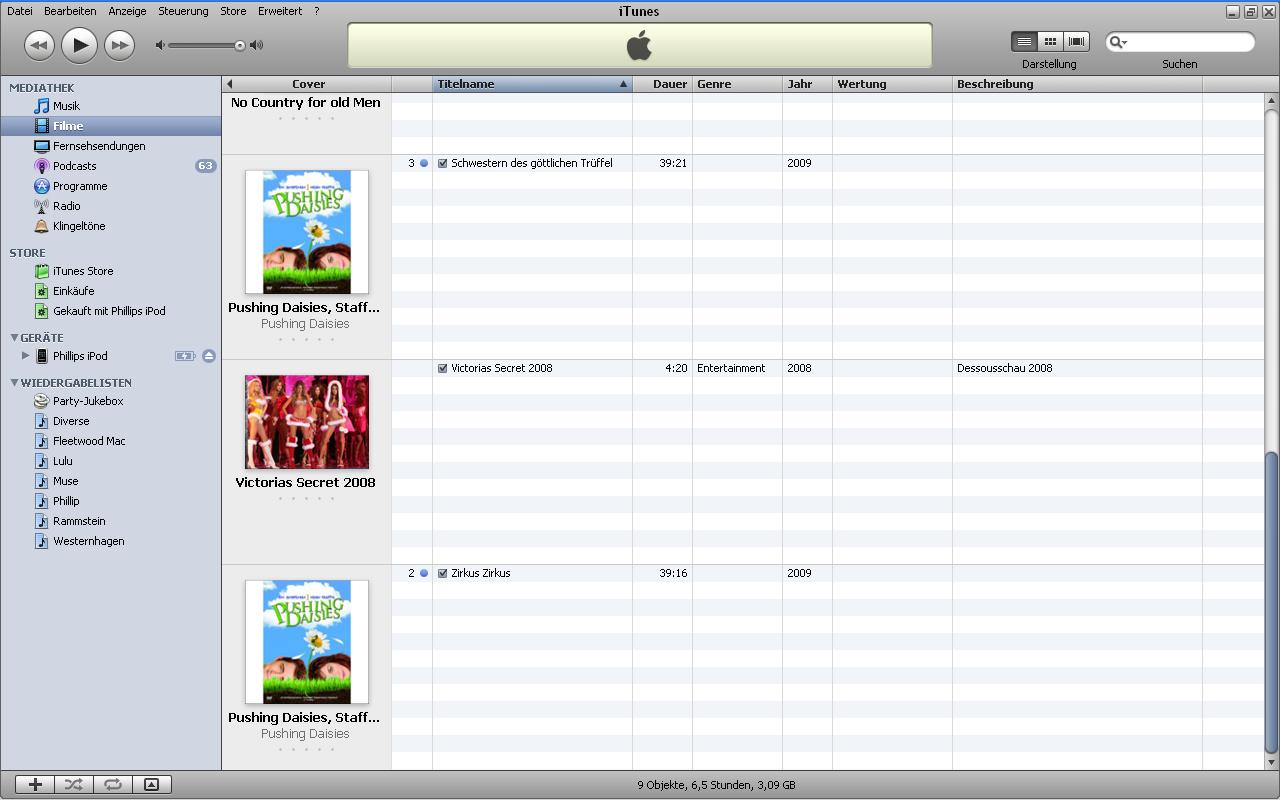
Task: Rate Victorias Secret 2008 using dots under cover
Action: [306, 498]
